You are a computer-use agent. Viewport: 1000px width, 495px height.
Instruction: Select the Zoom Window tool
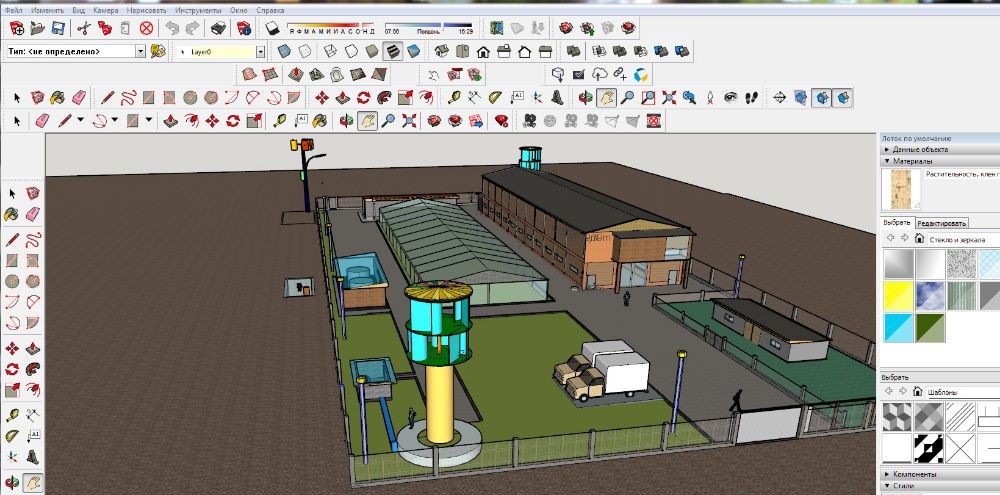(x=648, y=98)
